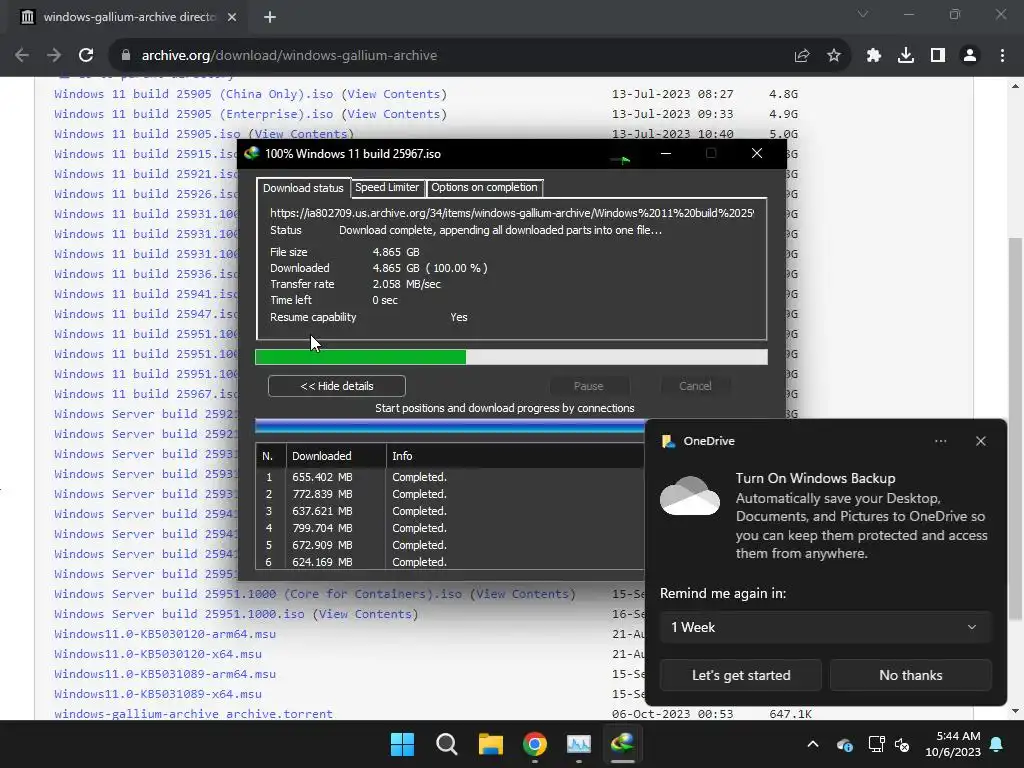The image size is (1024, 768).
Task: Open Options on completion tab
Action: point(484,187)
